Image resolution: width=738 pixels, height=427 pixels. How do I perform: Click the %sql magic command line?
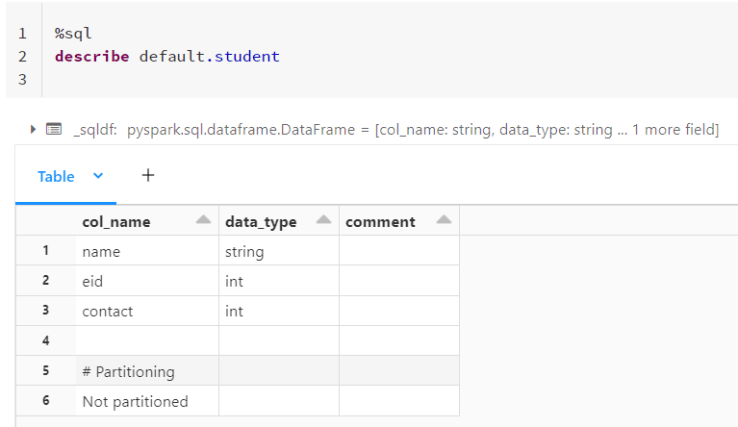point(73,33)
